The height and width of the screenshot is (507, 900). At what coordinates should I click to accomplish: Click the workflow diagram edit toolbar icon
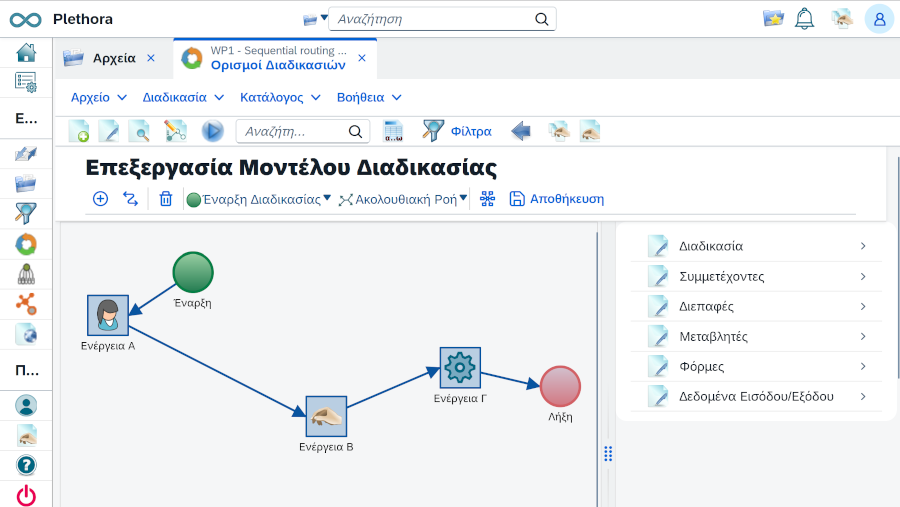176,131
